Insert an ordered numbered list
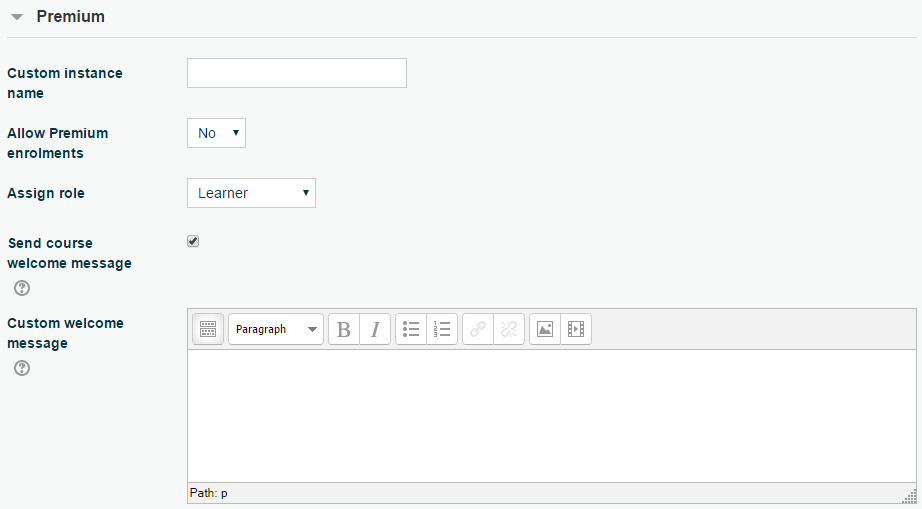The image size is (922, 509). click(442, 330)
